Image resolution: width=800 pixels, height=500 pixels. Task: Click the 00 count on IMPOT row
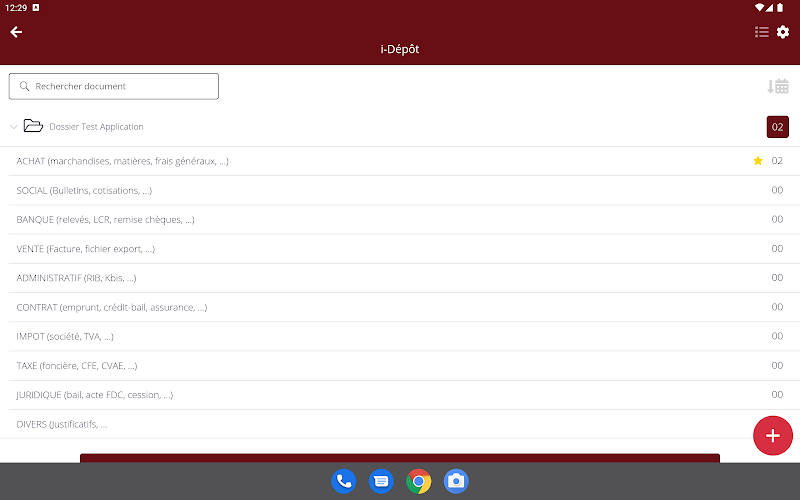click(777, 336)
